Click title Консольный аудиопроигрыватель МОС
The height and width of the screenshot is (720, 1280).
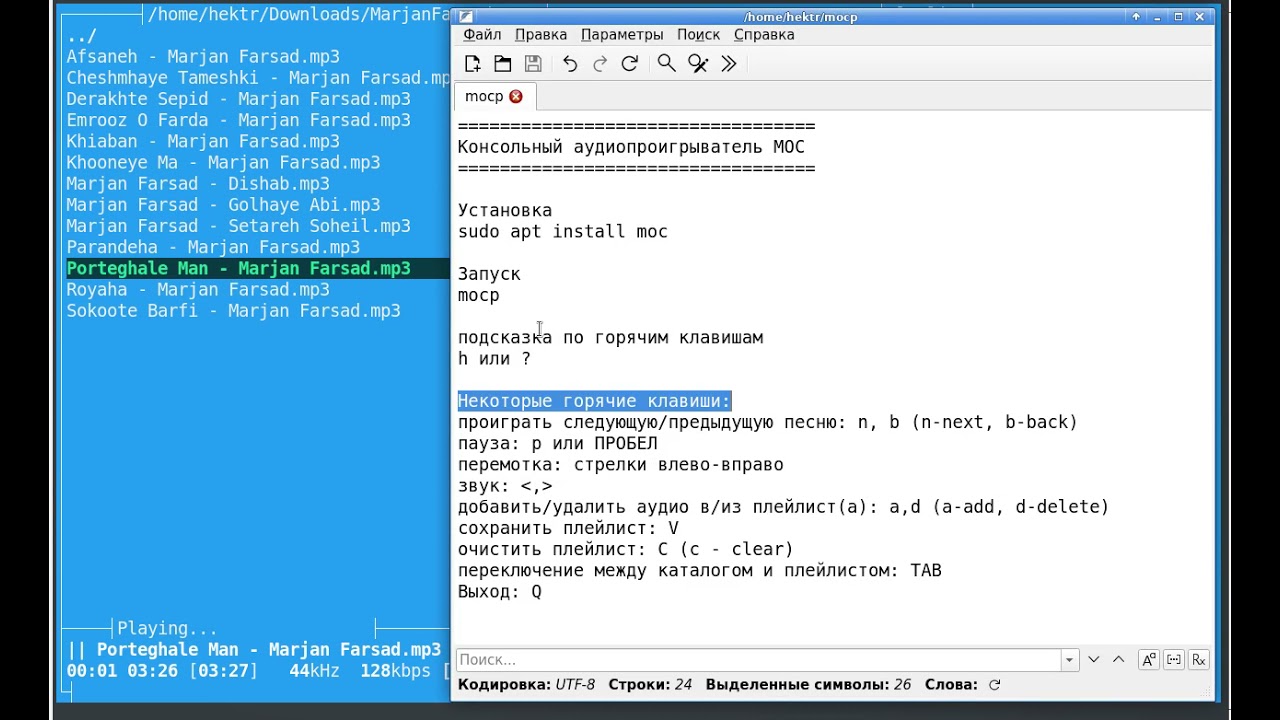click(631, 148)
